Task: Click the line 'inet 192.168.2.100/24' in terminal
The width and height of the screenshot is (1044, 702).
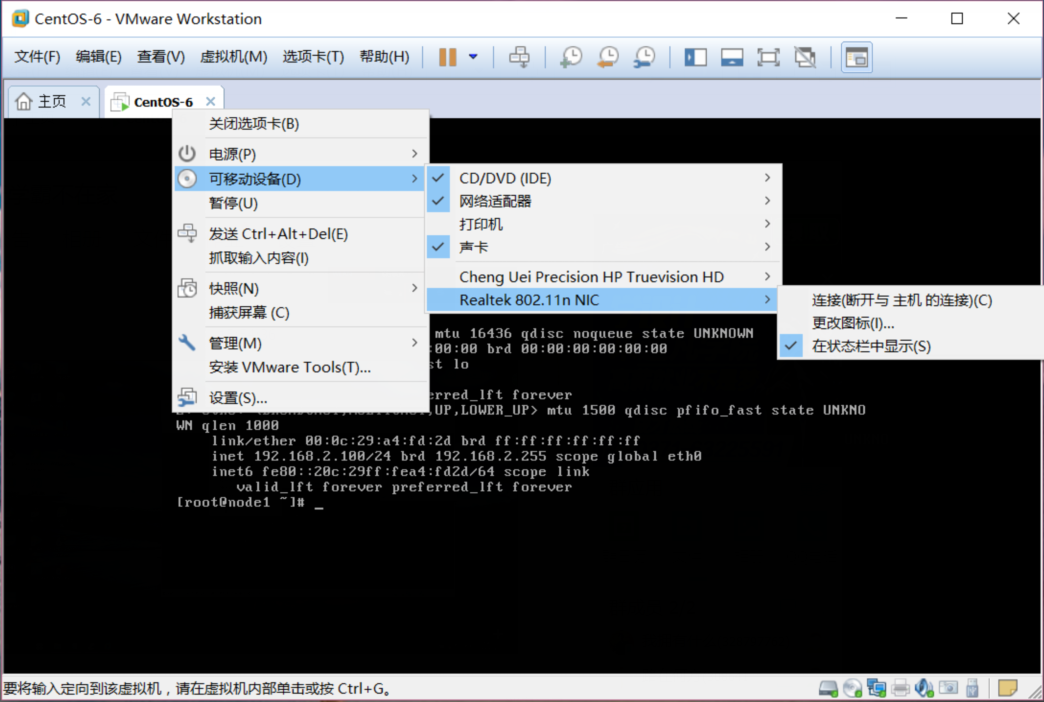Action: (x=456, y=456)
